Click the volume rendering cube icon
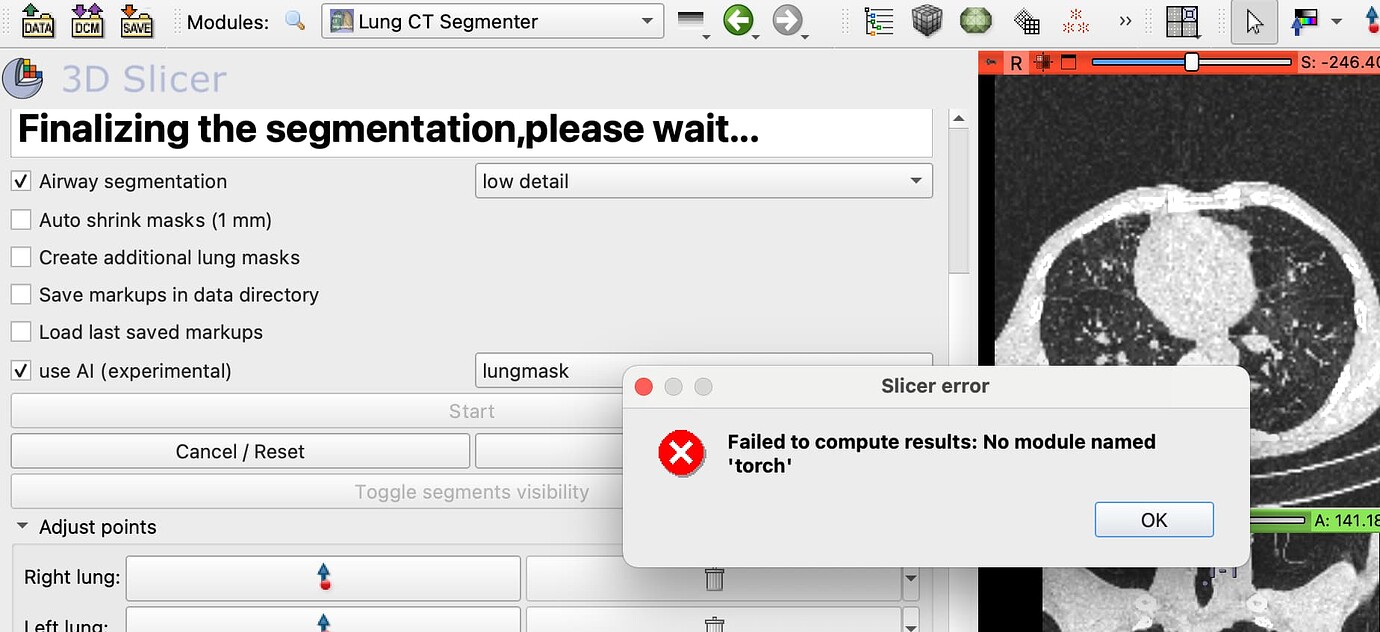Viewport: 1380px width, 632px height. [x=927, y=19]
